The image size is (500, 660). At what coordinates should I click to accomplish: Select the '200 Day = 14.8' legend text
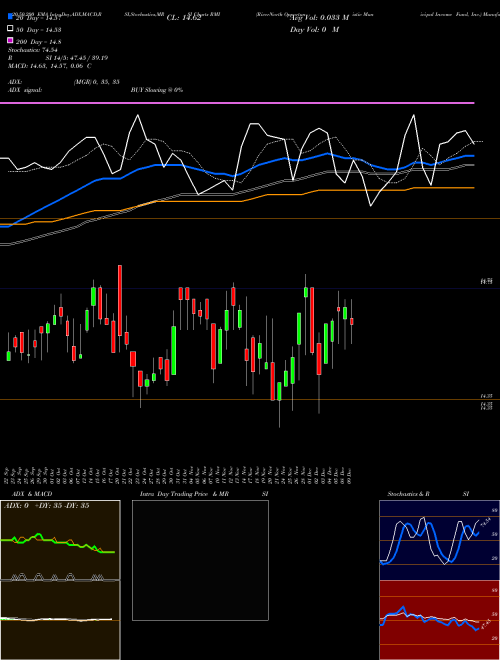[x=38, y=42]
